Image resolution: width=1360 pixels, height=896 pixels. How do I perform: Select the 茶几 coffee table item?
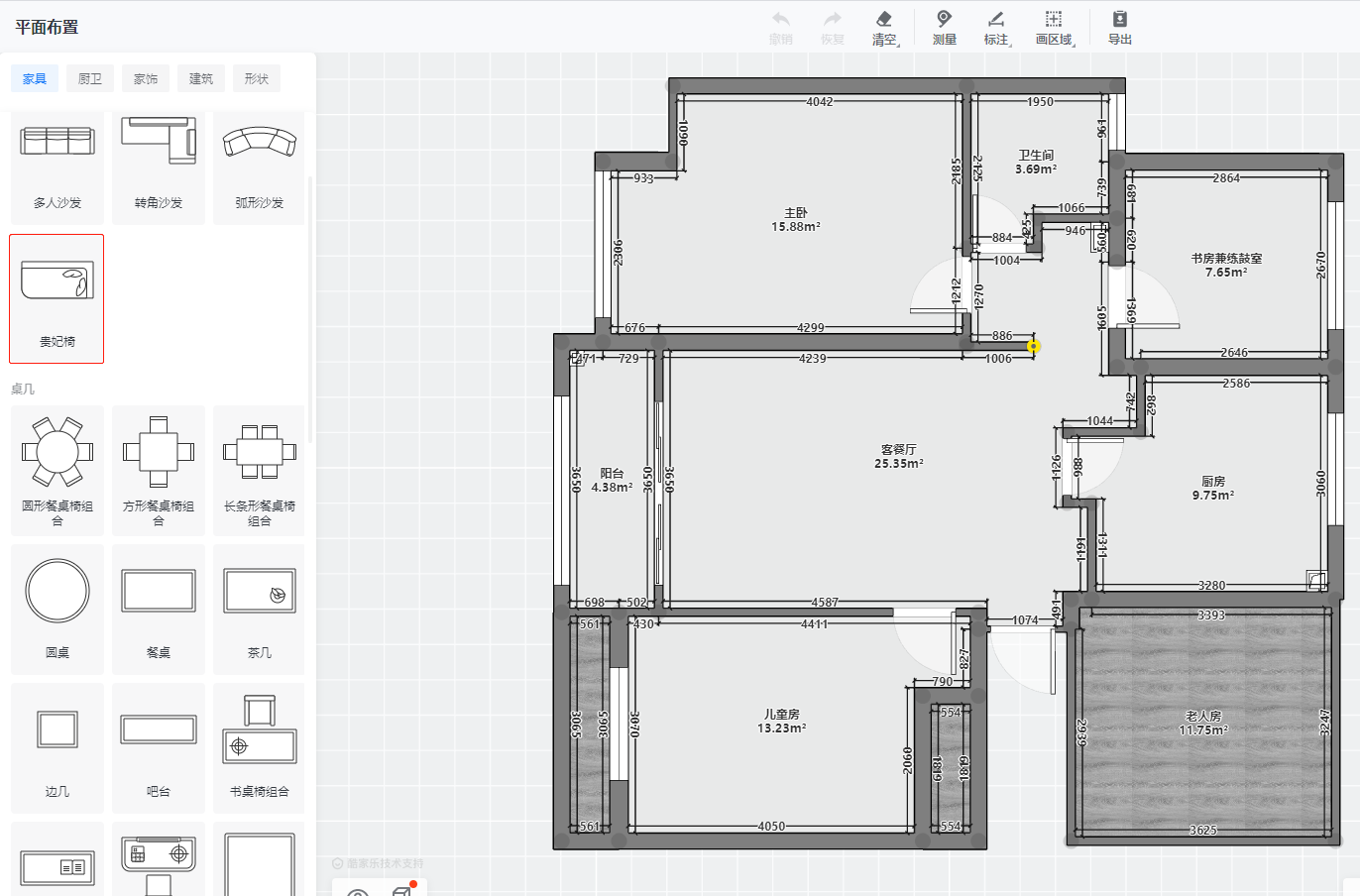point(260,610)
